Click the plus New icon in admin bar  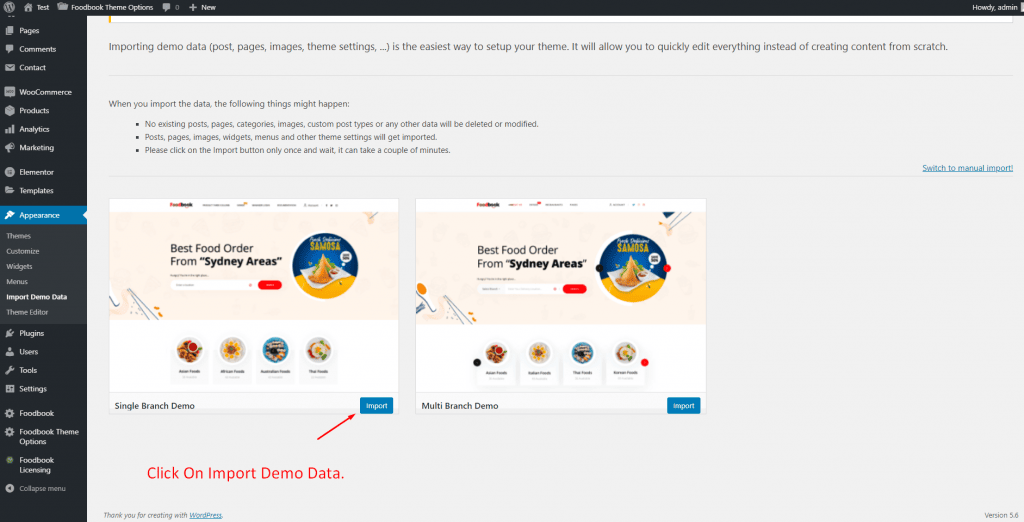(x=192, y=7)
